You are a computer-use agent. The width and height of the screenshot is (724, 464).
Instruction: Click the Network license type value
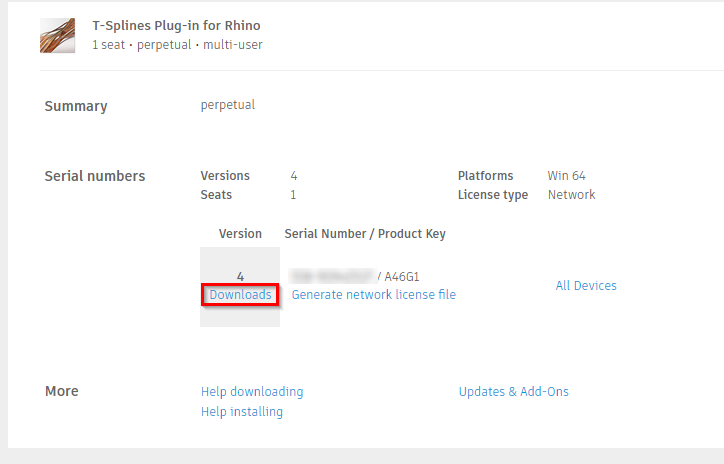(571, 195)
